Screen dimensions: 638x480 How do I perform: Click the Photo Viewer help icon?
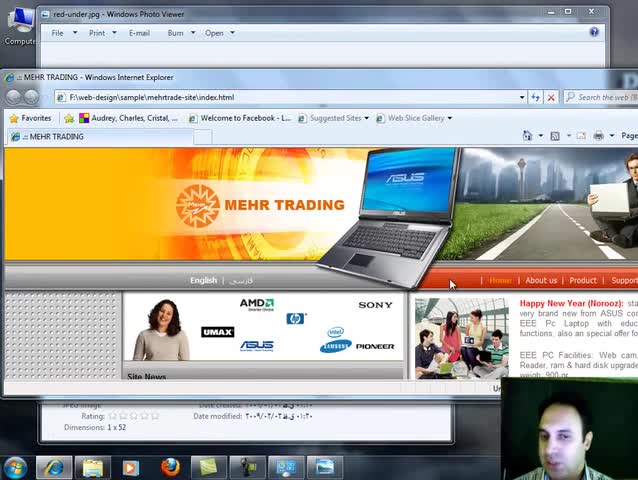594,32
